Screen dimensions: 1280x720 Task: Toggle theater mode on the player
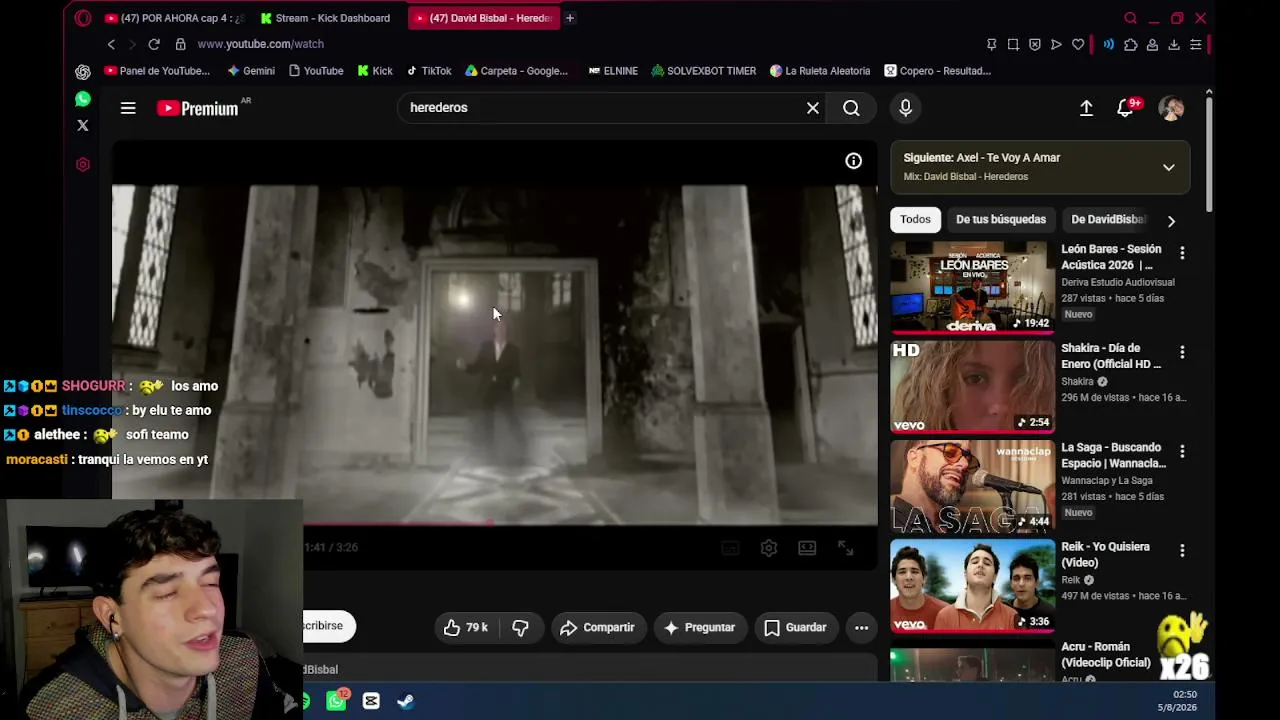pos(807,548)
